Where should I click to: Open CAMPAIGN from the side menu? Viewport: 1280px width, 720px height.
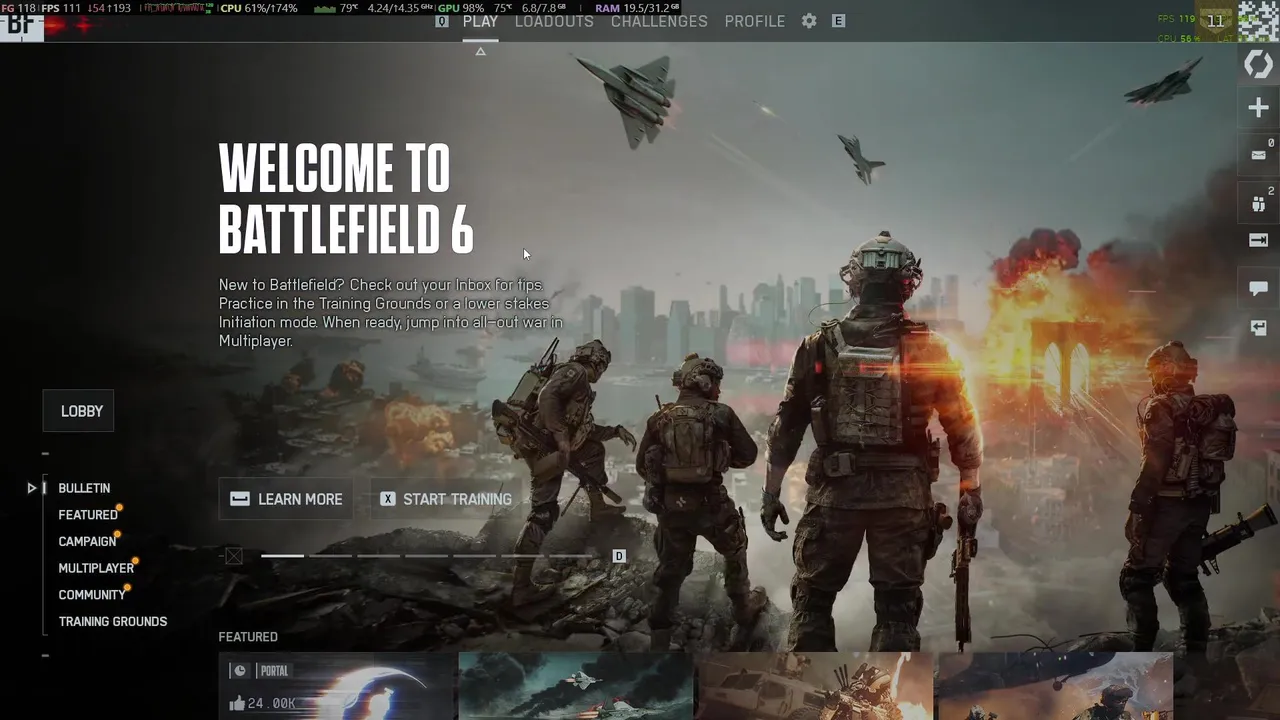[x=87, y=541]
